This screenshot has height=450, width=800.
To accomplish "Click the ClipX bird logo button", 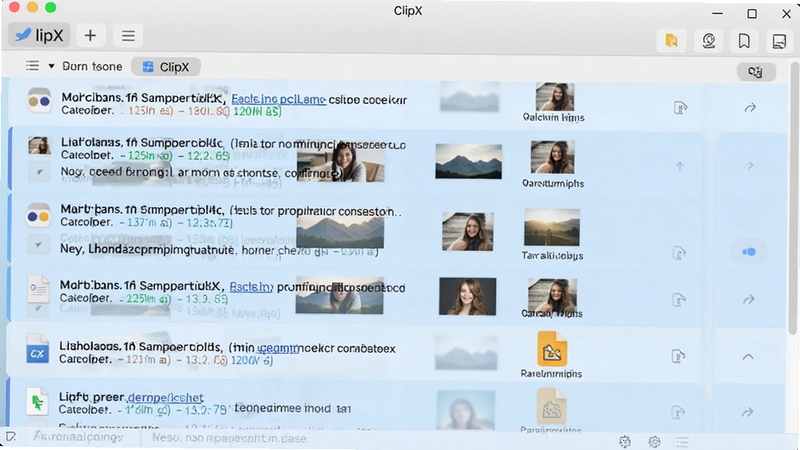I will (x=39, y=35).
